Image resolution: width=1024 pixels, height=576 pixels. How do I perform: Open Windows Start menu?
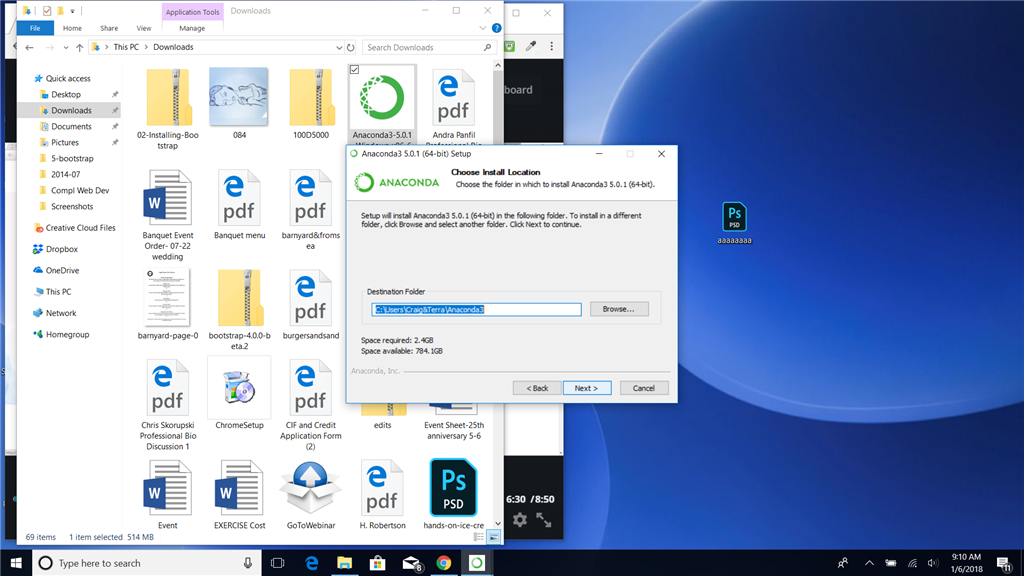[16, 563]
